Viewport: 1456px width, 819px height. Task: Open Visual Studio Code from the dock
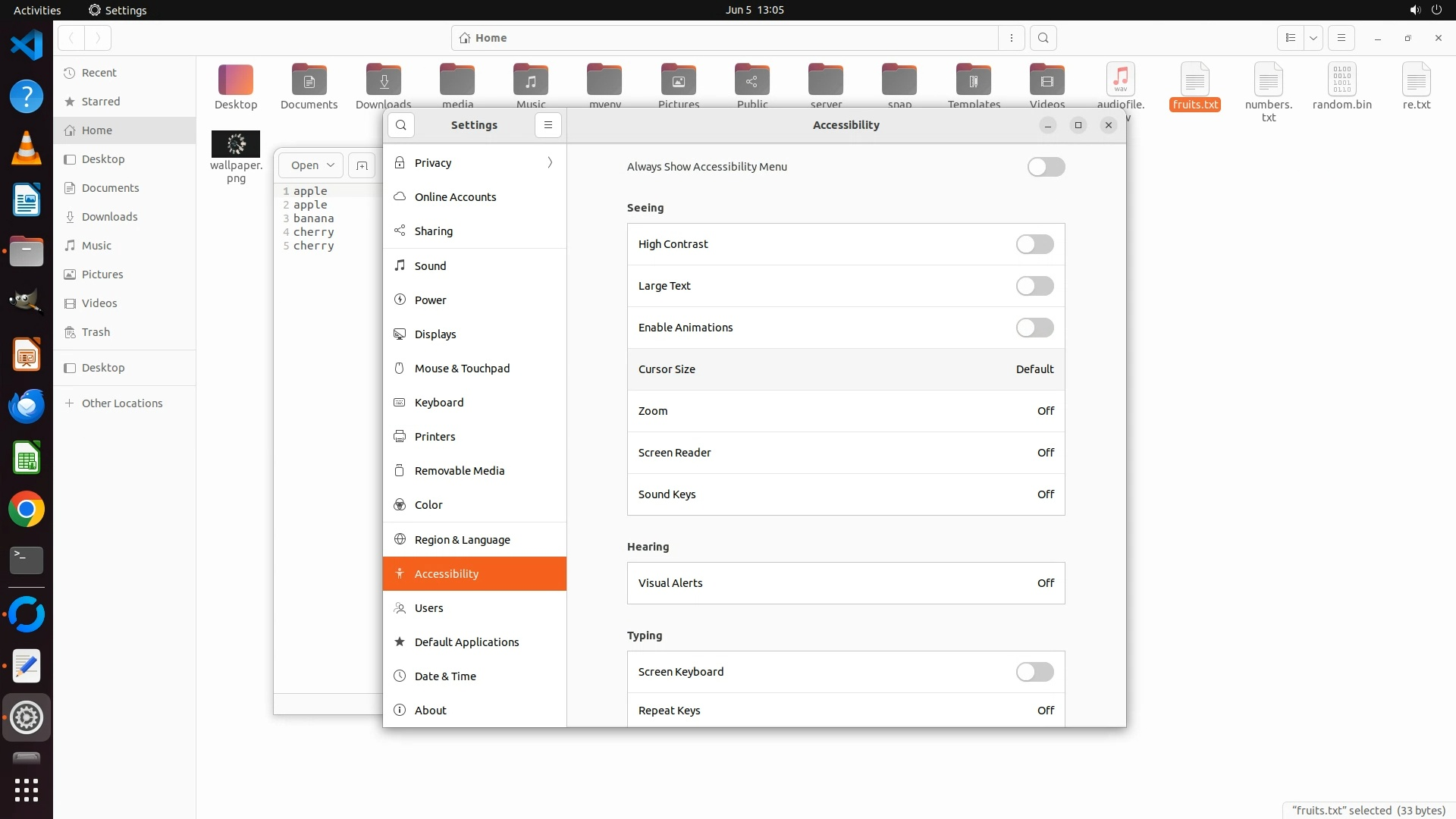[x=27, y=45]
